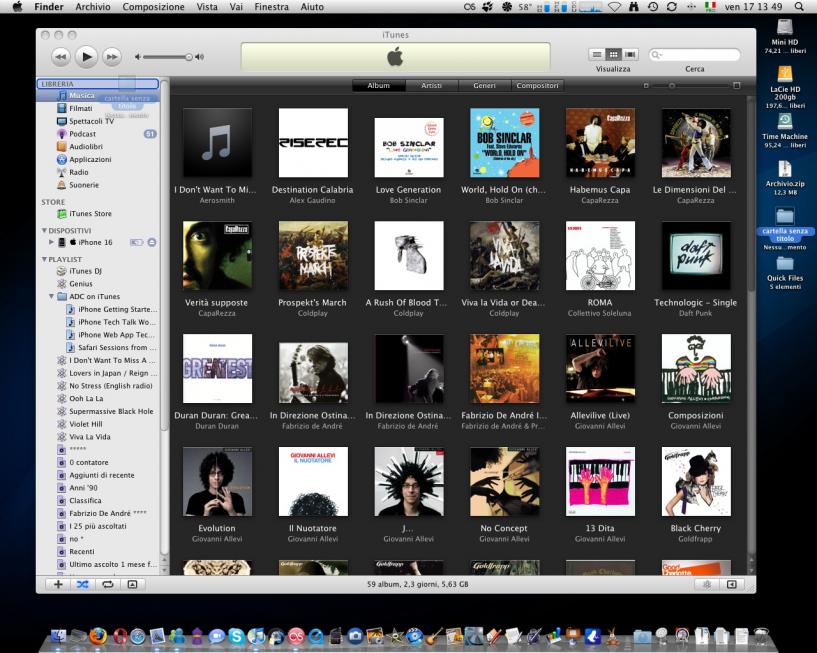Switch to list view in Visualizza

click(597, 54)
